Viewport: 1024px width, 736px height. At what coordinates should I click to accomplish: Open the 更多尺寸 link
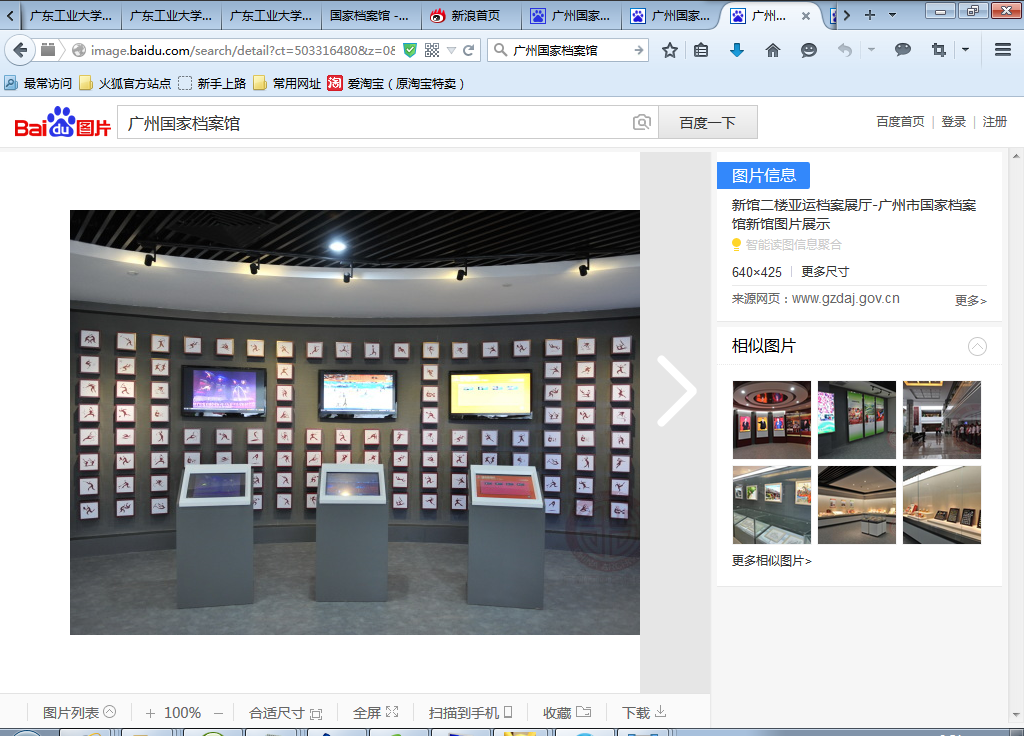(x=825, y=272)
